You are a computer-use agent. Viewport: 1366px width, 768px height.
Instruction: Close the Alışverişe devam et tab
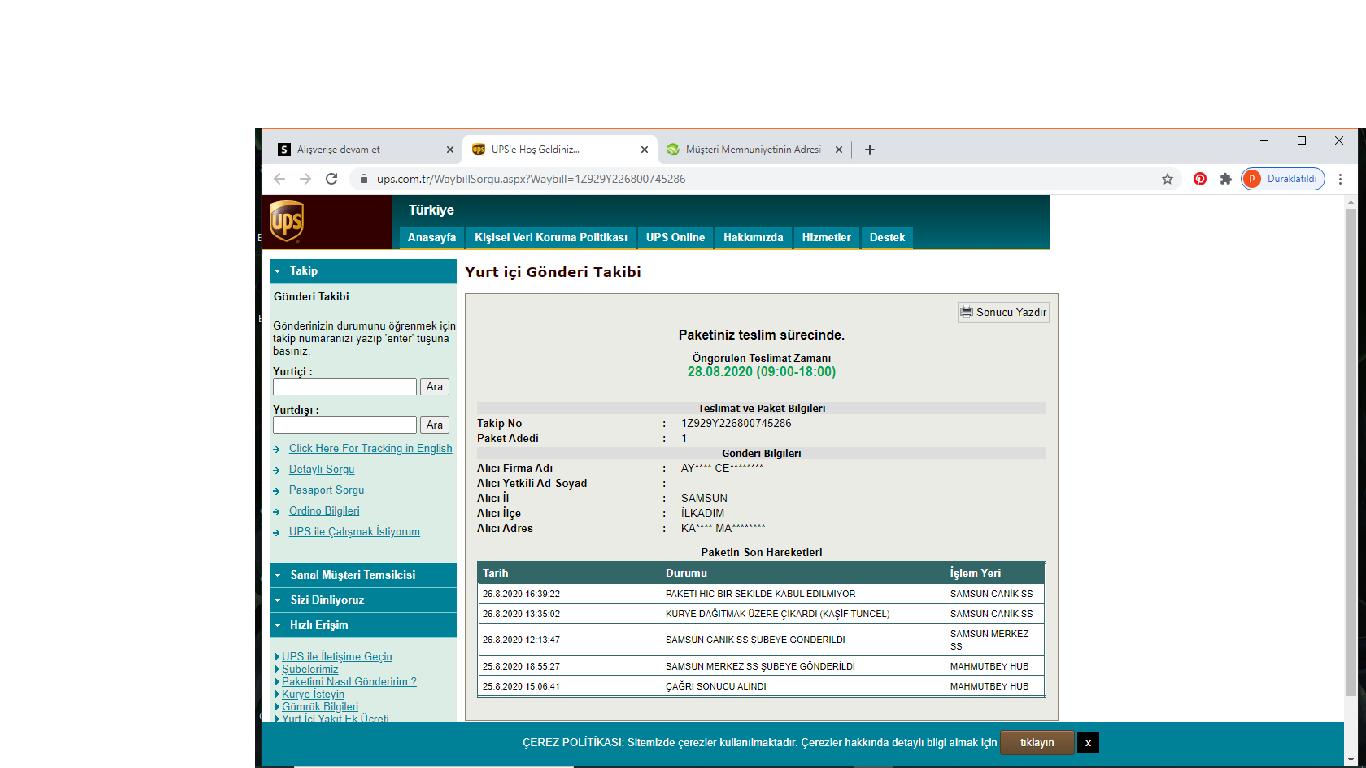point(450,150)
